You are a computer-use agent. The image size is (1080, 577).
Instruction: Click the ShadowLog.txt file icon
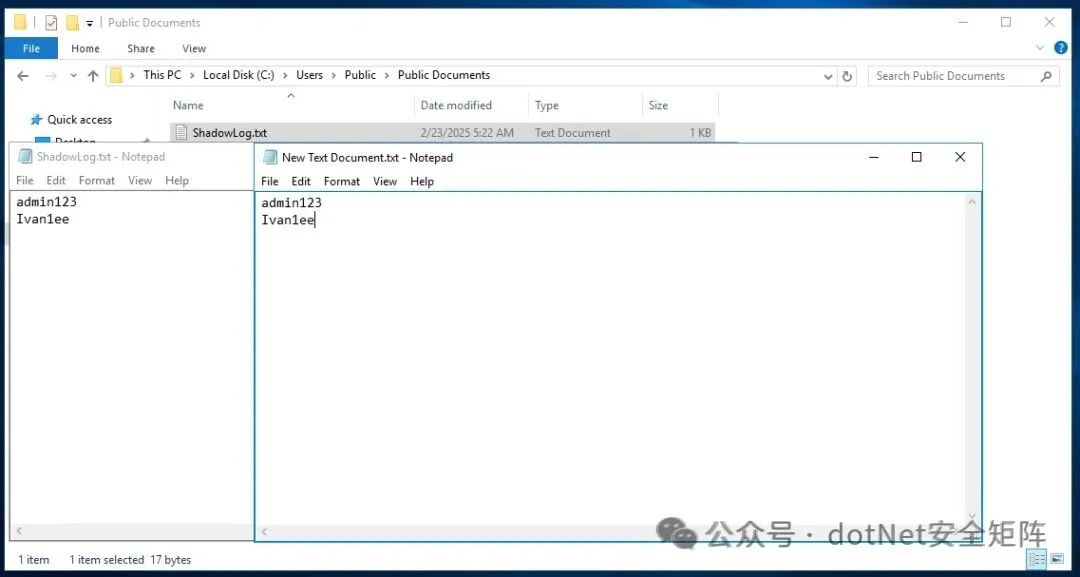click(x=181, y=133)
